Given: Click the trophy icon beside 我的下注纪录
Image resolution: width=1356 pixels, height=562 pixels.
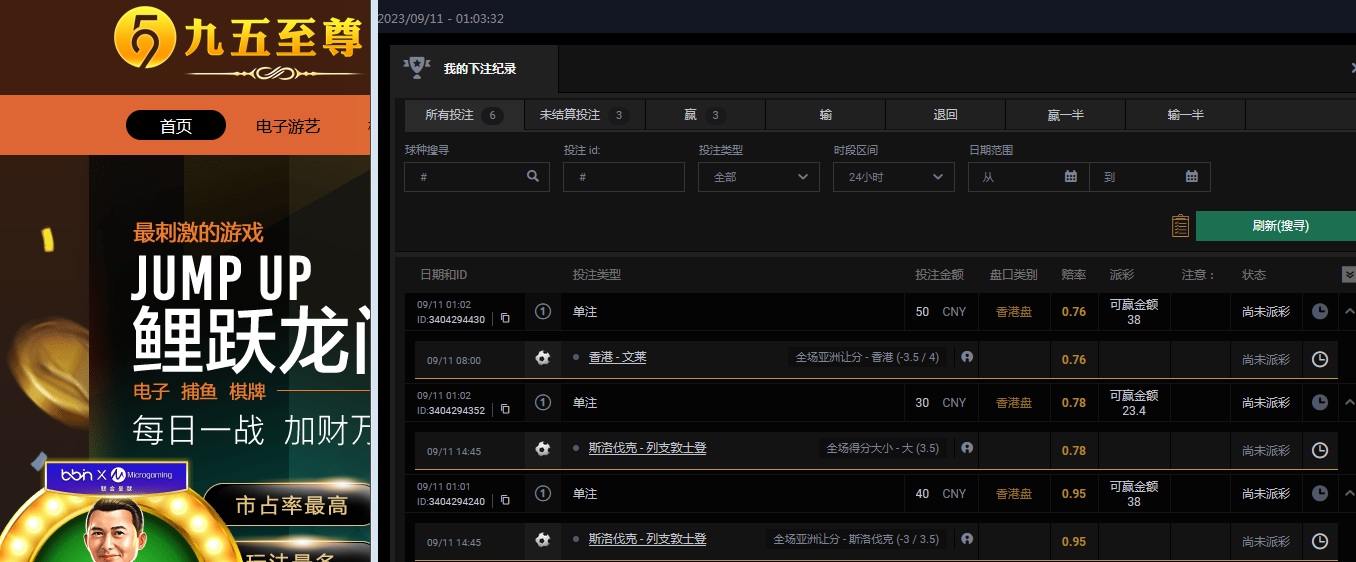Looking at the screenshot, I should tap(416, 68).
